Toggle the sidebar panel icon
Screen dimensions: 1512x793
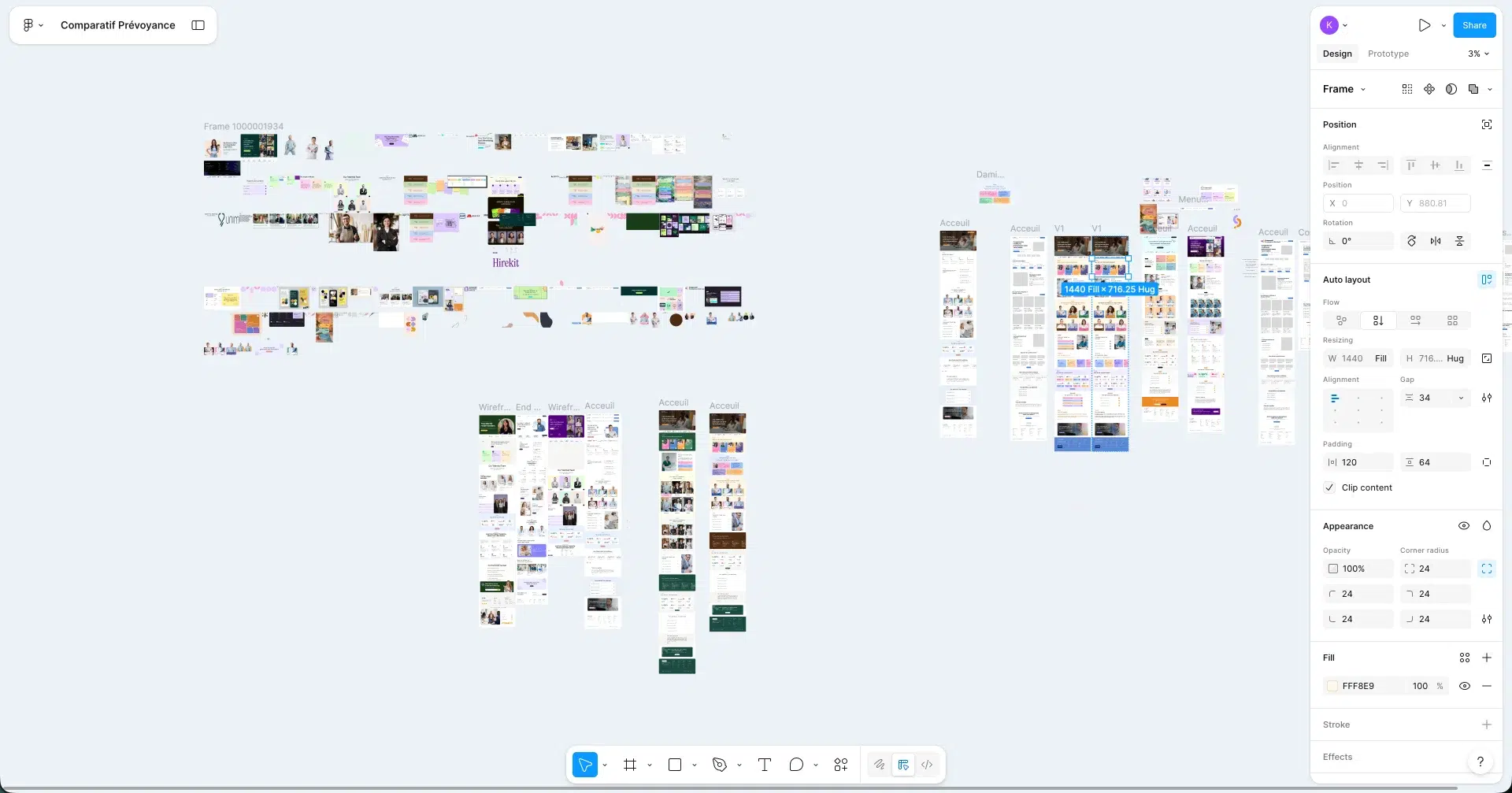coord(198,25)
